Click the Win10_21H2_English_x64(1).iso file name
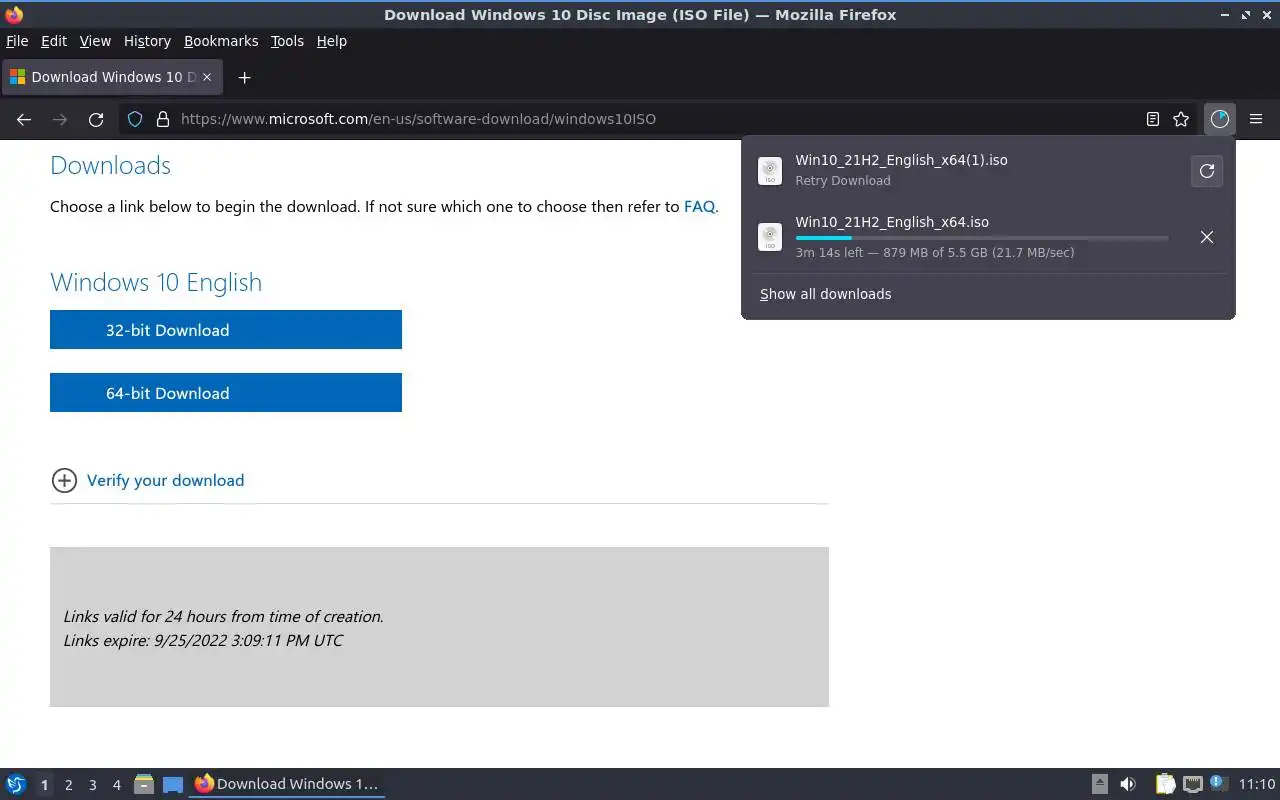This screenshot has height=800, width=1280. coord(901,160)
